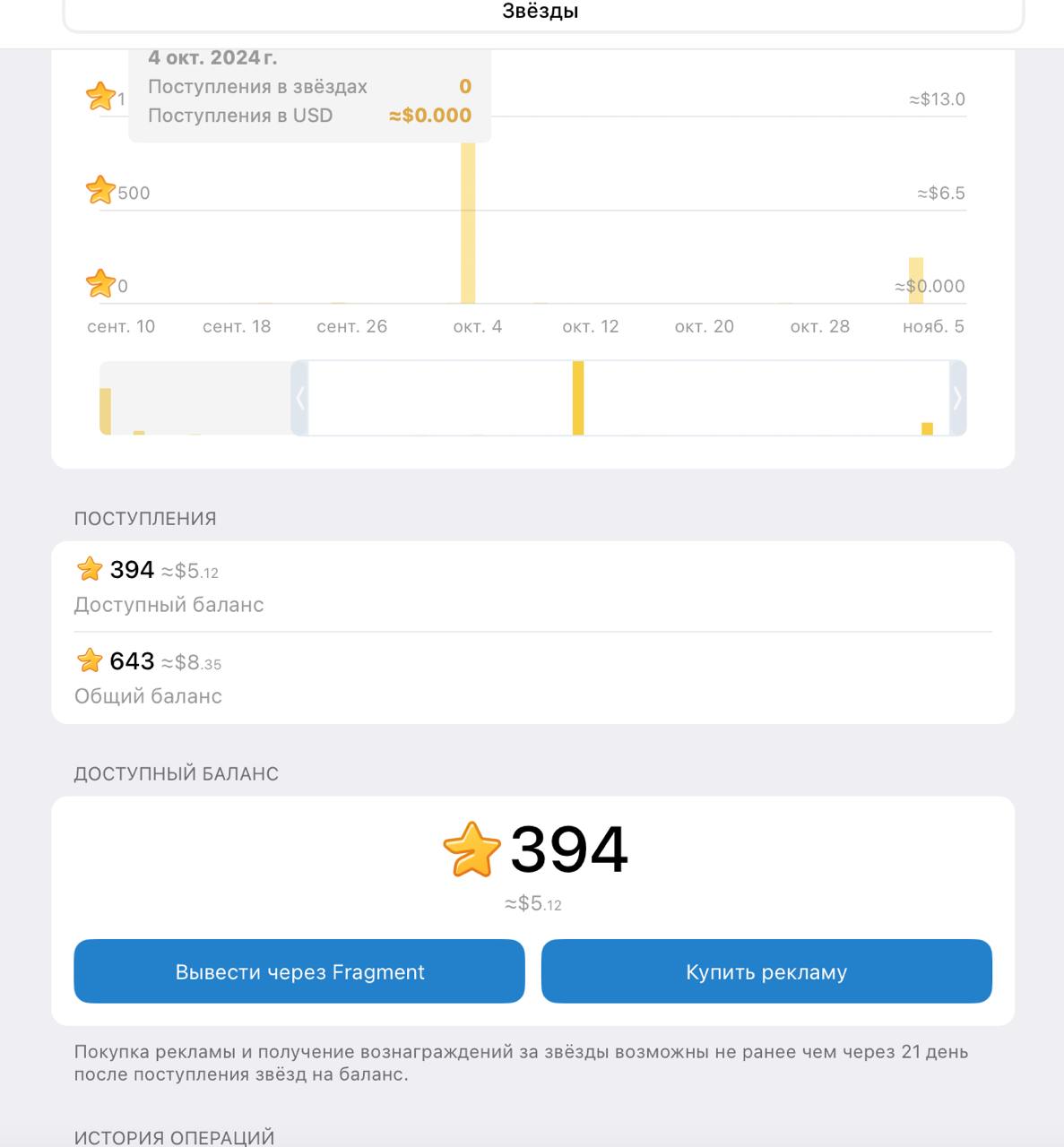Select the tall yellow bar at окт. 4 in the chart

pos(468,222)
